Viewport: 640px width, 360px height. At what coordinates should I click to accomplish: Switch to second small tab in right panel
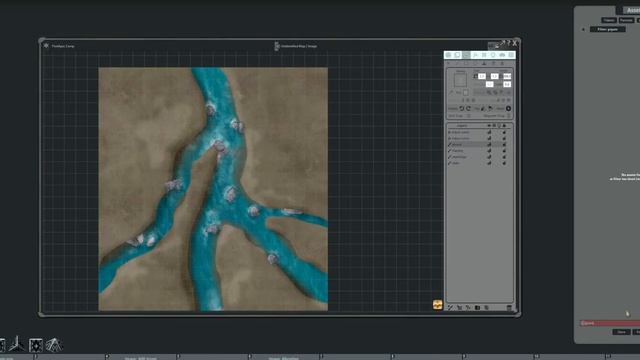(x=626, y=20)
